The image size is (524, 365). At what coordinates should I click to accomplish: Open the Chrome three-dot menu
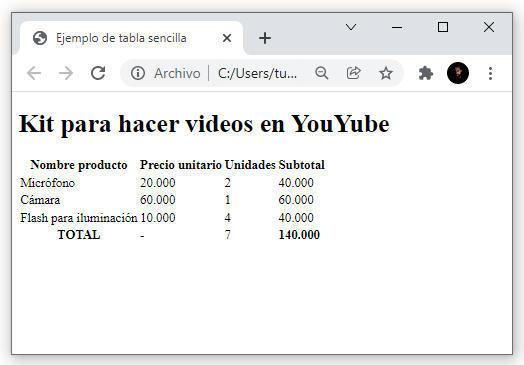[x=490, y=73]
